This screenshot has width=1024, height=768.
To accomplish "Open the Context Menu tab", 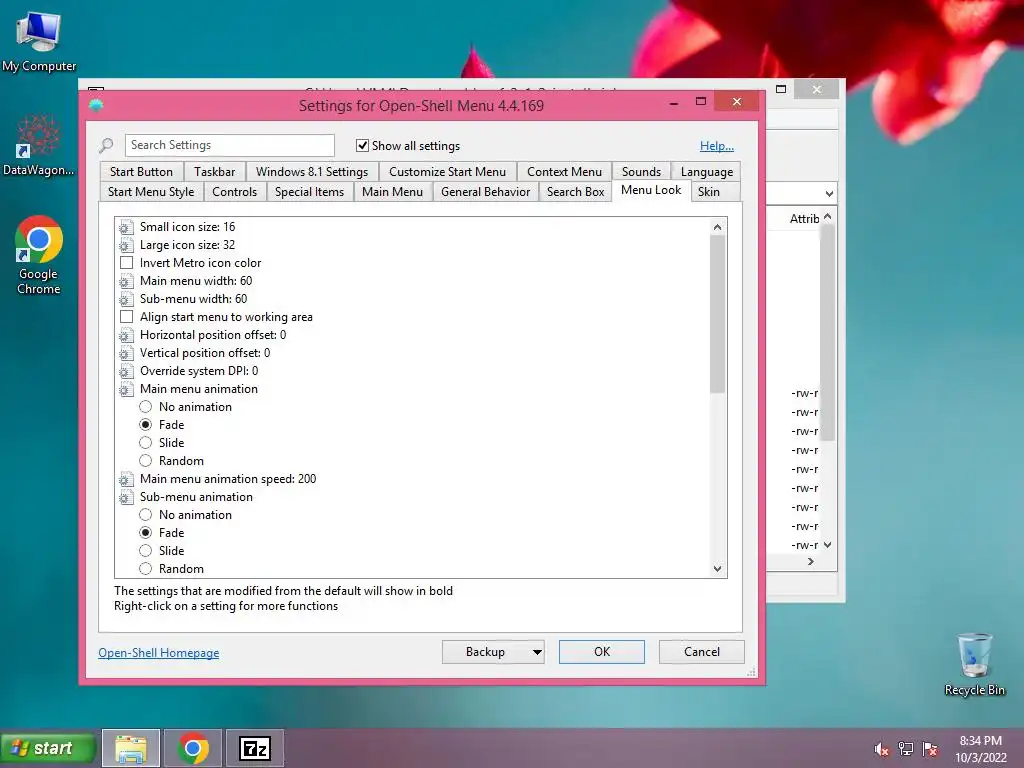I will pyautogui.click(x=564, y=172).
